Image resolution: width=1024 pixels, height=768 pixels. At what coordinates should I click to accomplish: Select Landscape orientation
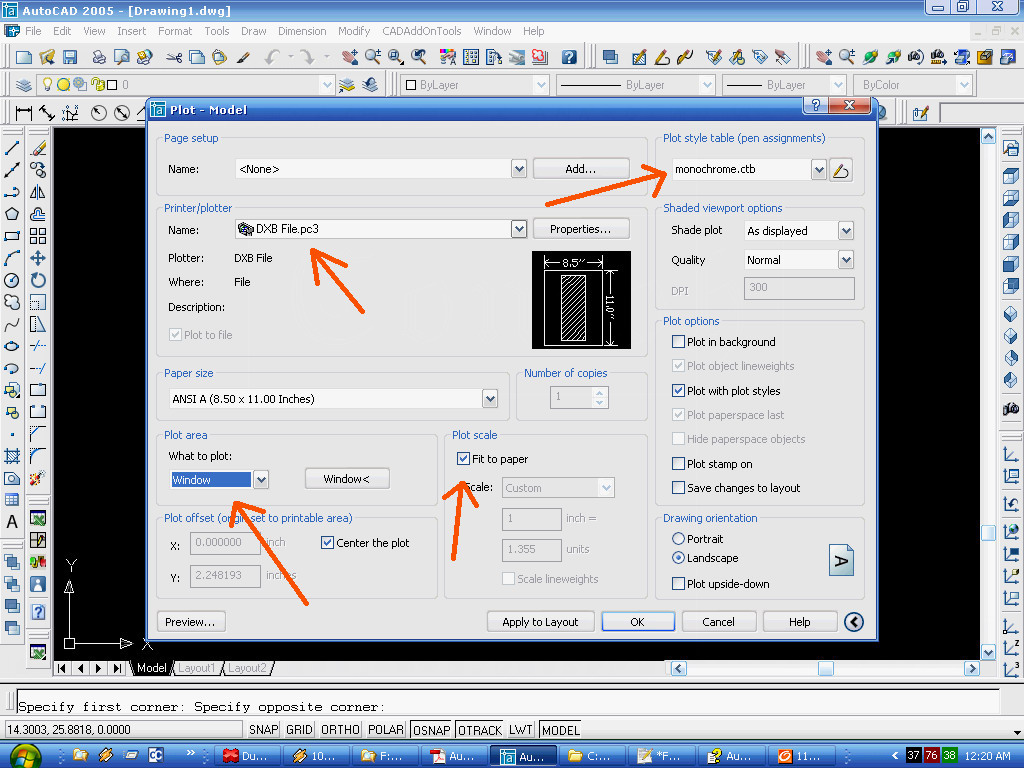pos(679,558)
